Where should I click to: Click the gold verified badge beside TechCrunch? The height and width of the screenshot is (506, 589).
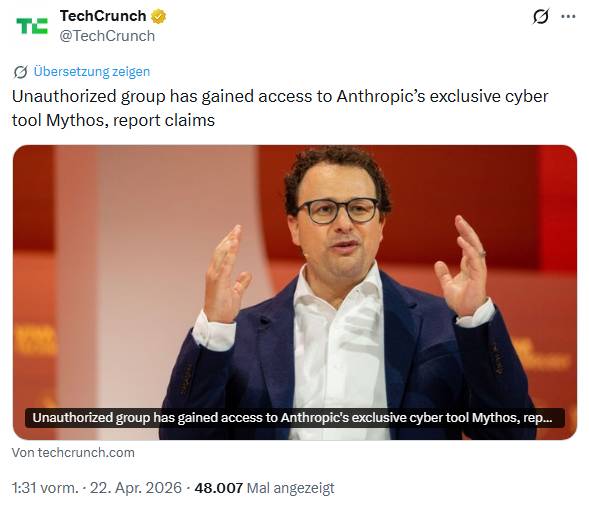[x=158, y=17]
